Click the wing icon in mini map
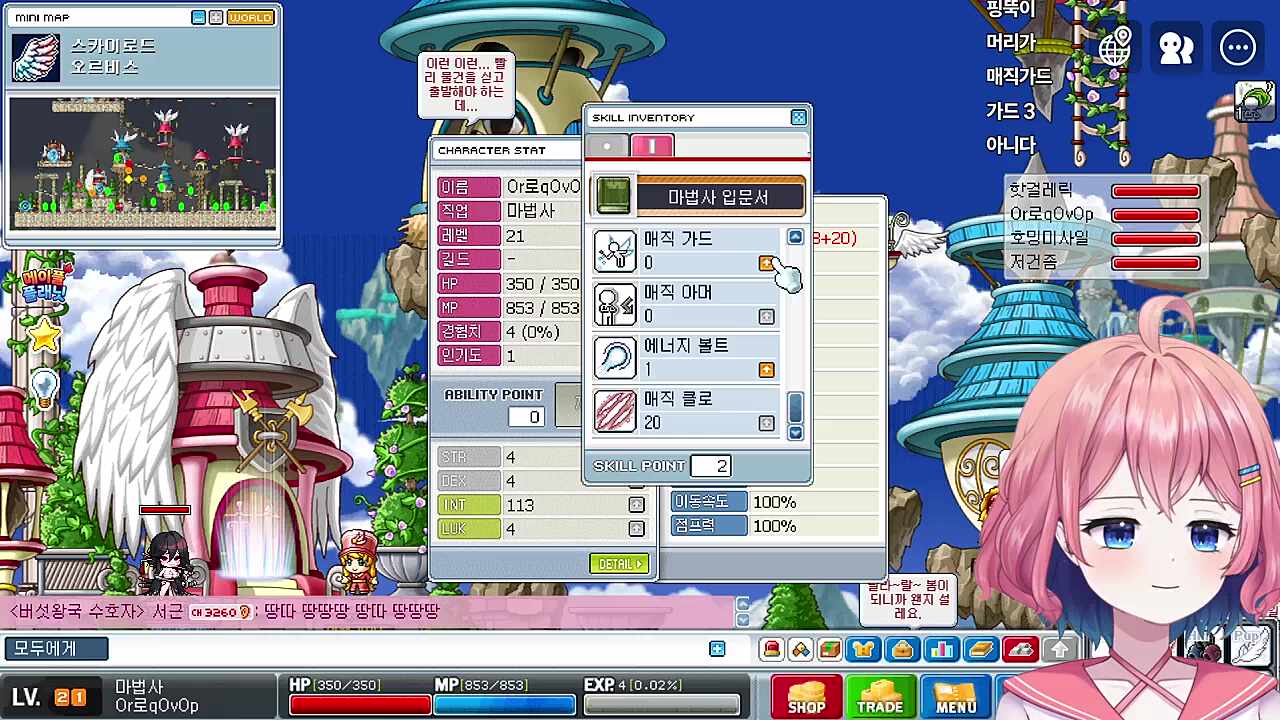Viewport: 1280px width, 720px height. pos(36,57)
